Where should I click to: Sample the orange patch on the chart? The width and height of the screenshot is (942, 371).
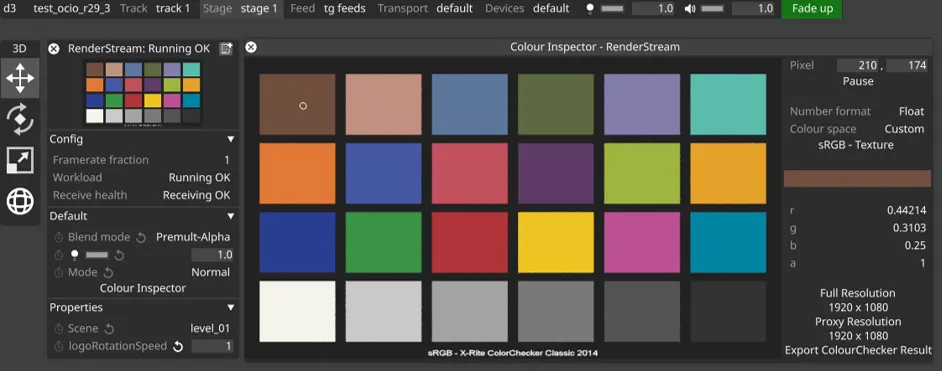tap(297, 173)
